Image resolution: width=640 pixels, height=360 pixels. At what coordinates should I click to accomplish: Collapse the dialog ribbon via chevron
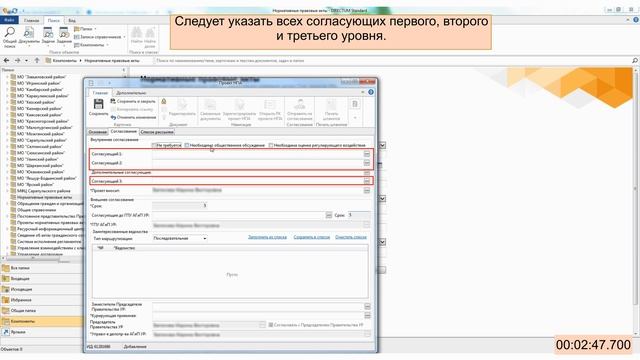[362, 92]
